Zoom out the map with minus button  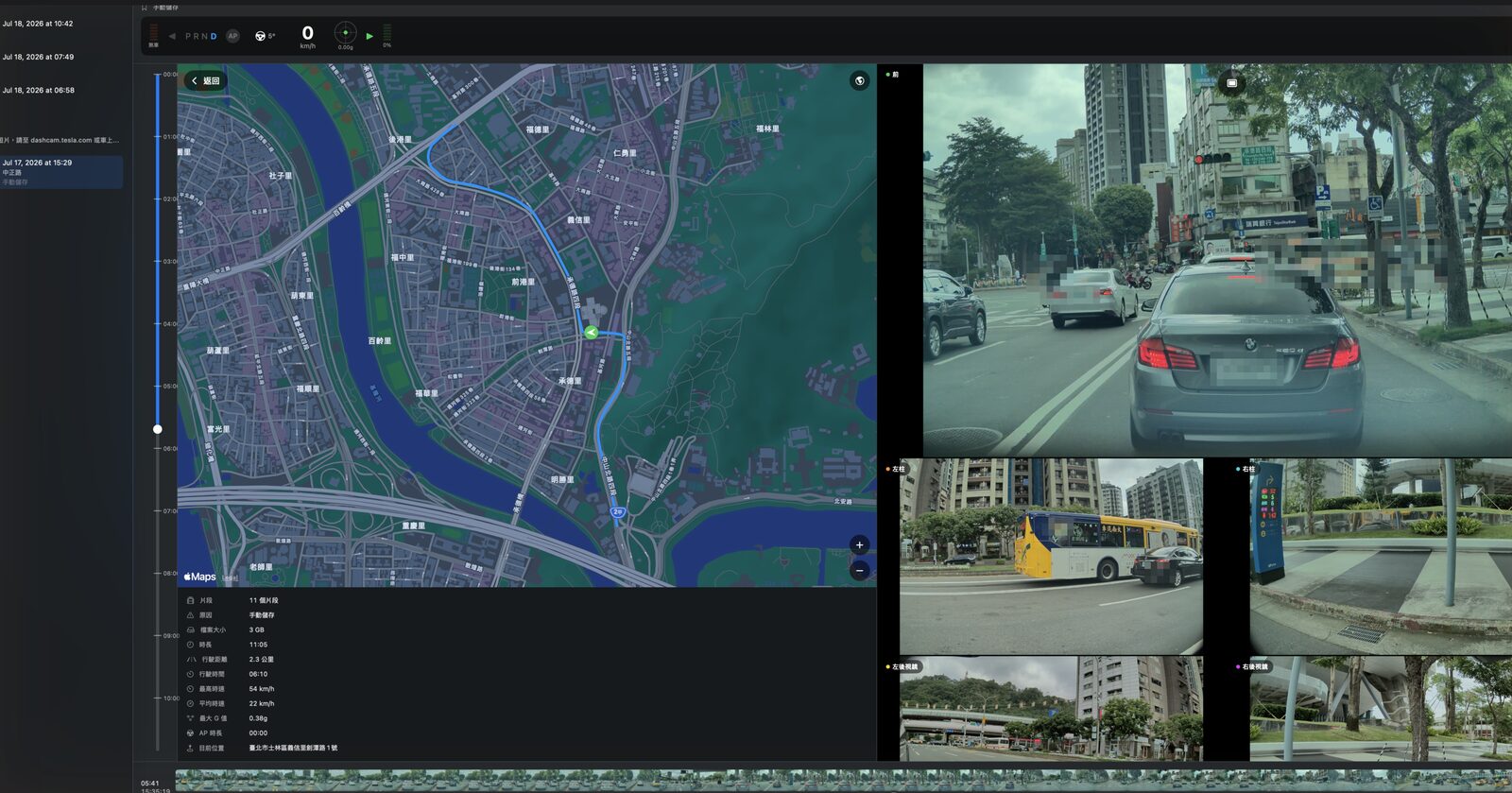tap(859, 570)
